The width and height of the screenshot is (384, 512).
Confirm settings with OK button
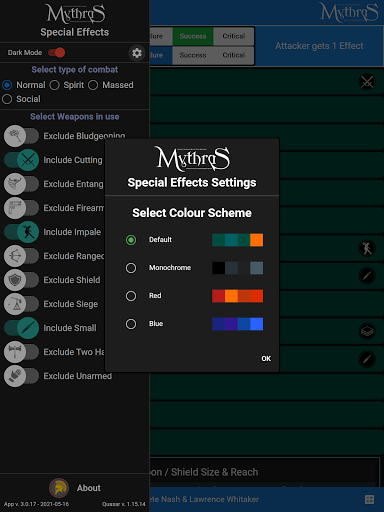click(266, 358)
